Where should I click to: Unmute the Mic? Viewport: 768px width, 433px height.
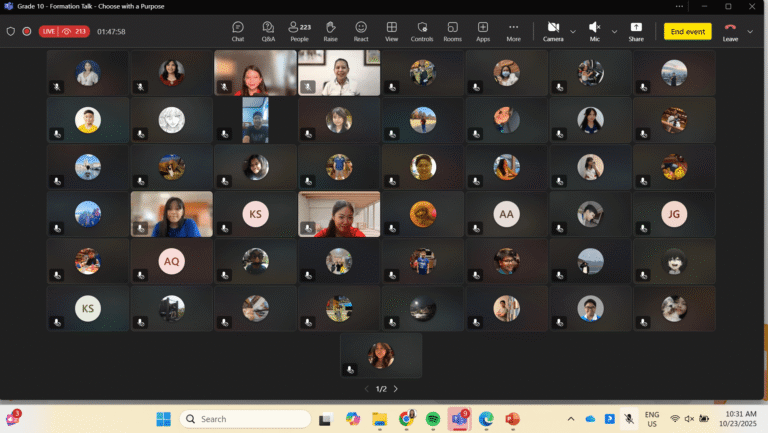click(595, 32)
